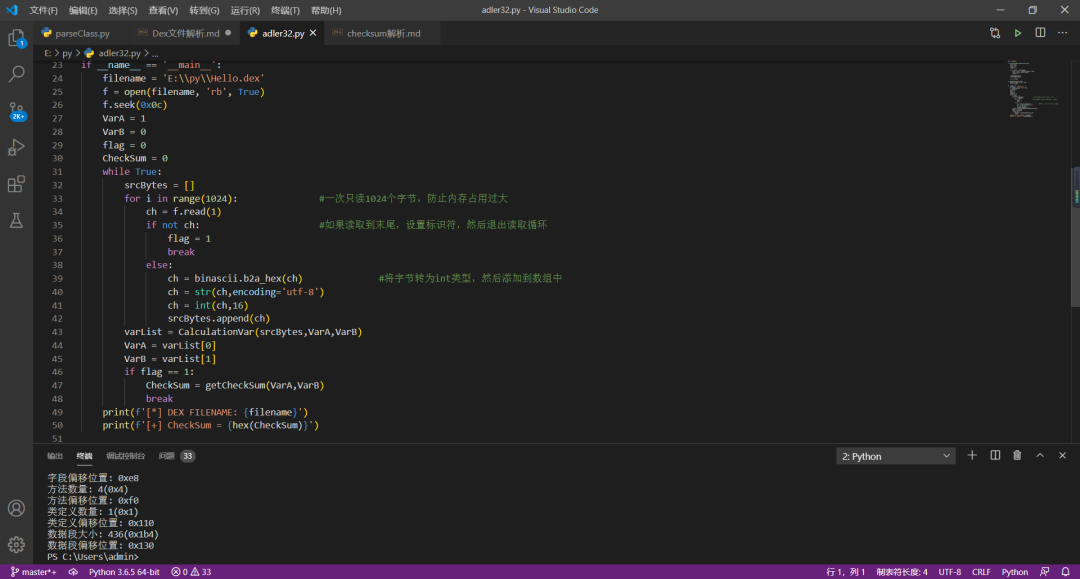Maximize panel with up chevron
Viewport: 1080px width, 579px height.
pyautogui.click(x=1040, y=456)
